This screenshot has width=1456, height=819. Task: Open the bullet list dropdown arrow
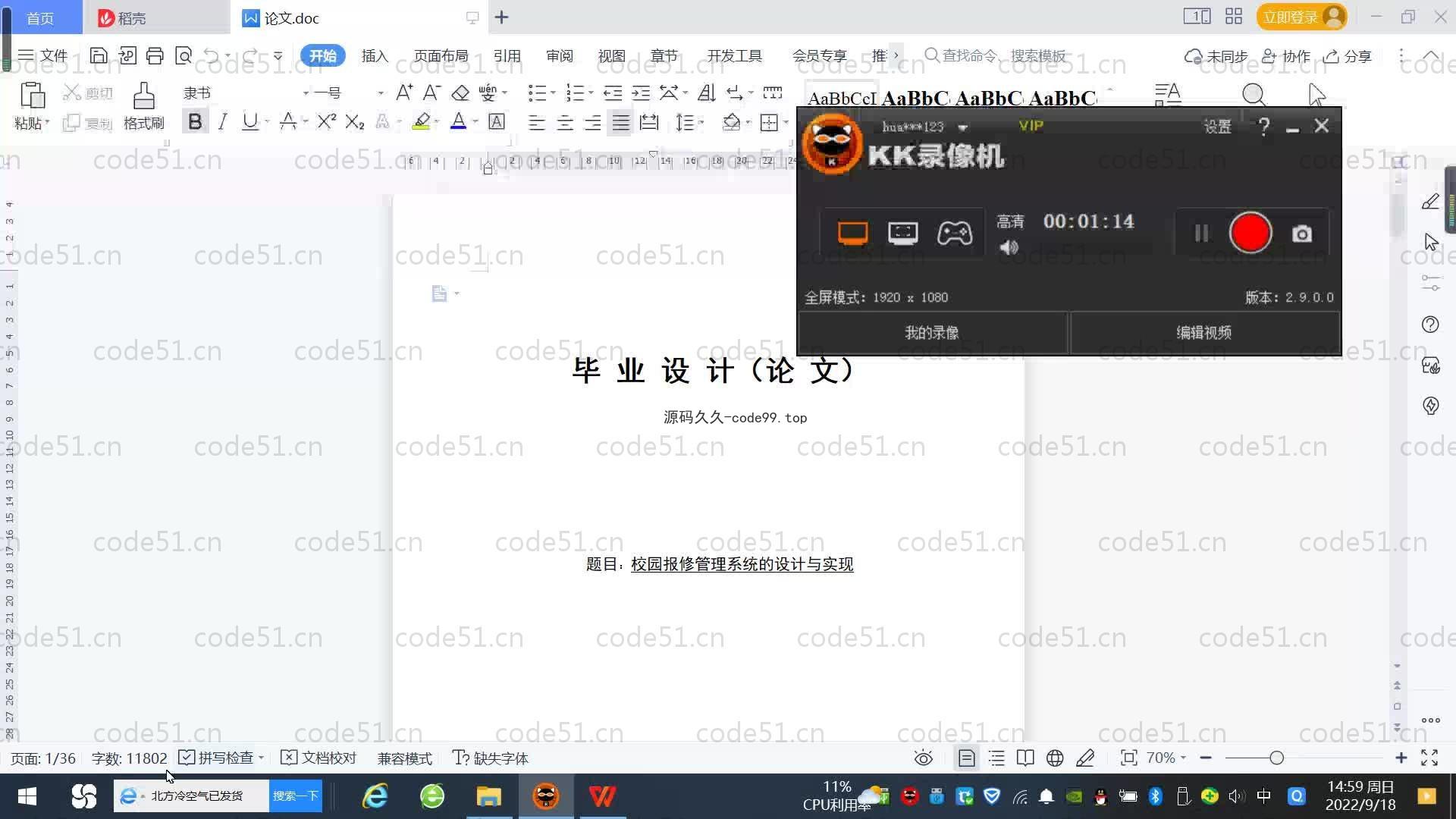pyautogui.click(x=553, y=93)
